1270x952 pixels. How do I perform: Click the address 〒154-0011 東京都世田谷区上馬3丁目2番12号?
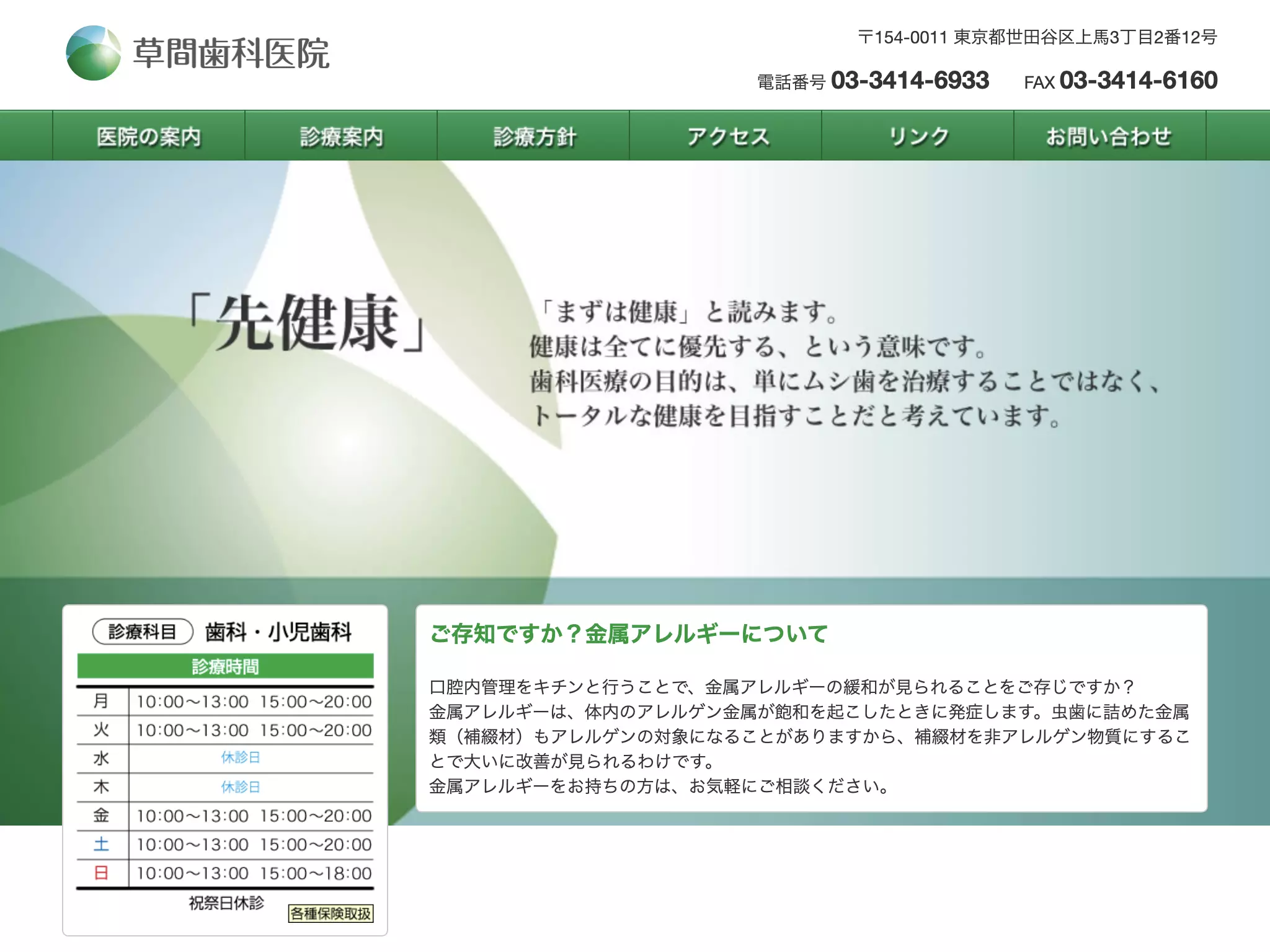pyautogui.click(x=1037, y=37)
